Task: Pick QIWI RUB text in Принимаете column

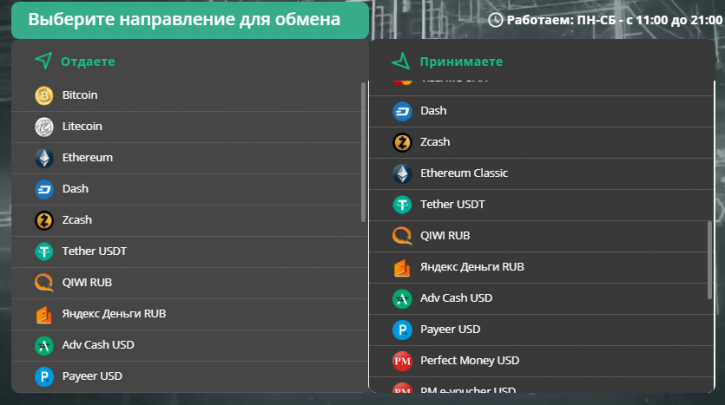Action: (x=445, y=236)
